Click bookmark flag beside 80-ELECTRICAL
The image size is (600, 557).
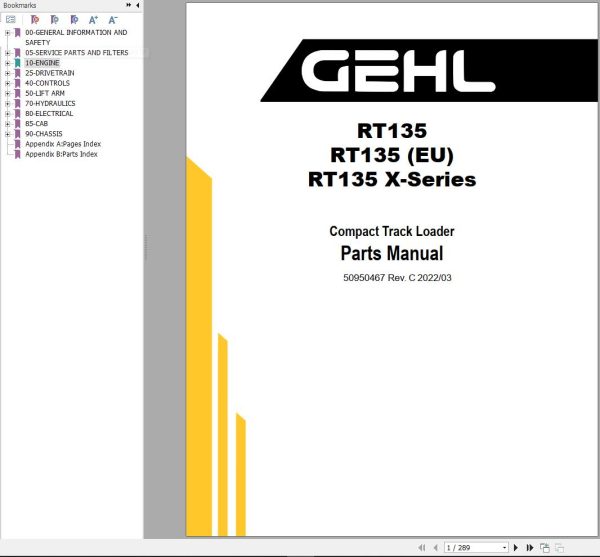point(17,114)
